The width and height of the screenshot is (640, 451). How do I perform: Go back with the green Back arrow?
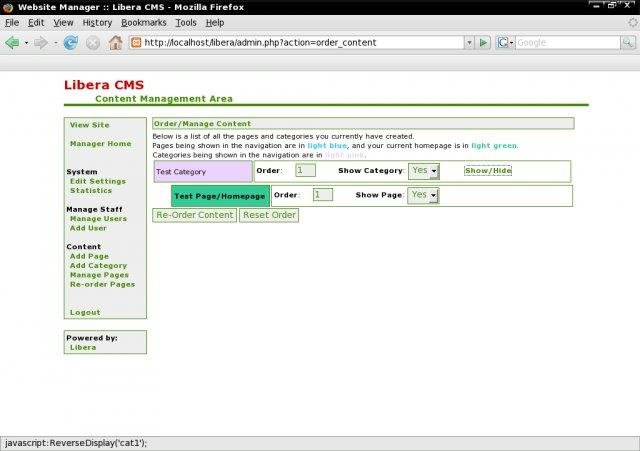click(x=12, y=42)
